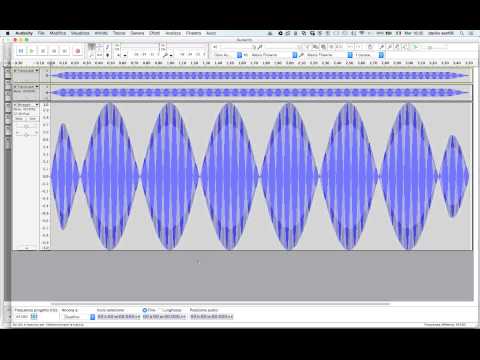Viewport: 480px width, 360px height.
Task: Open the Genera menu
Action: (x=137, y=33)
